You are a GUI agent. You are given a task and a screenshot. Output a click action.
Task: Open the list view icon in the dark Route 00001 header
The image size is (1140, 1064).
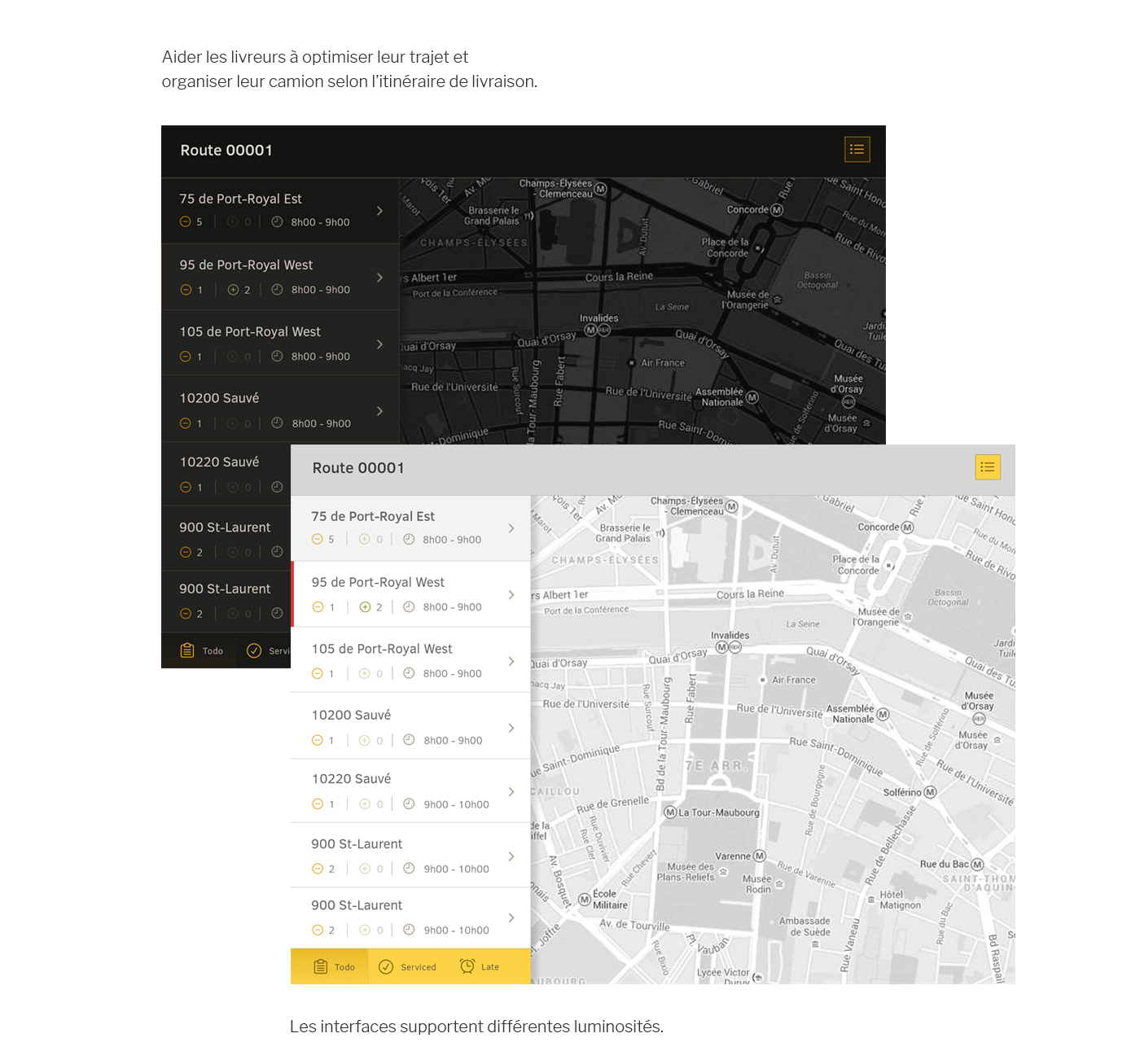tap(857, 149)
